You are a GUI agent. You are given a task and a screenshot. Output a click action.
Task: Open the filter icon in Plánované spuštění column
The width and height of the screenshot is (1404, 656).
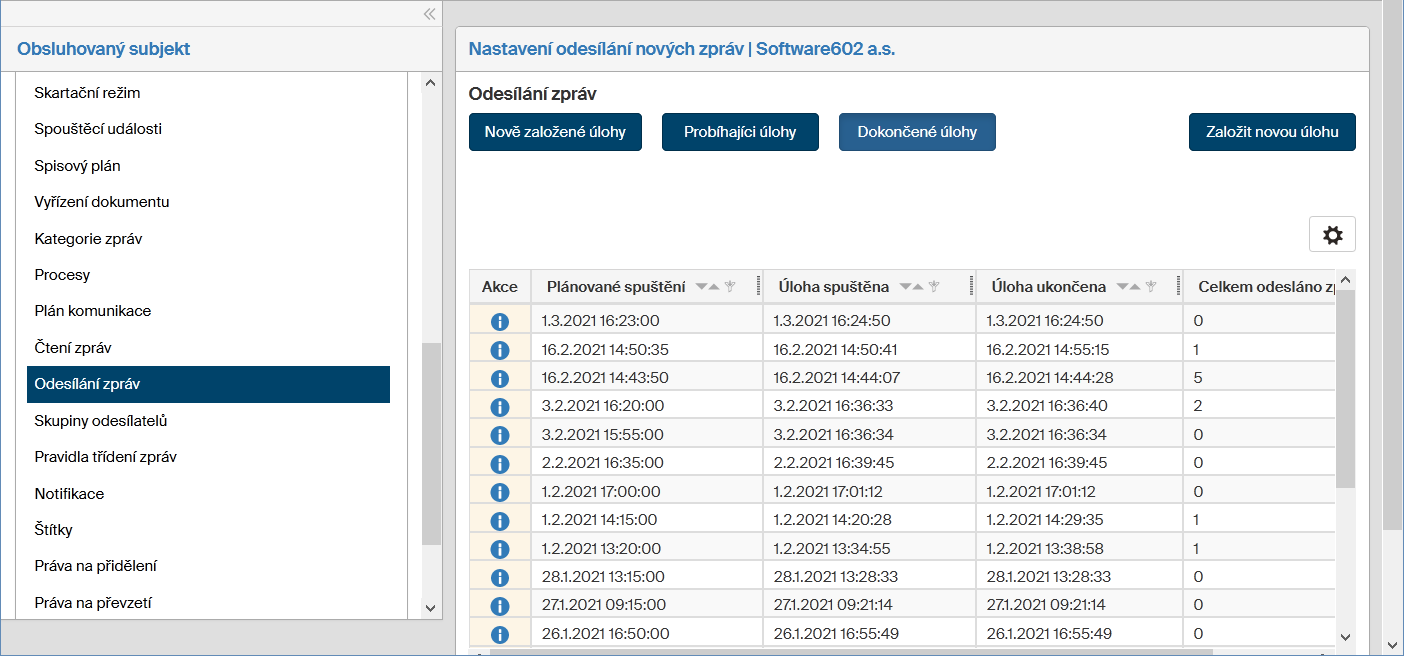[730, 287]
